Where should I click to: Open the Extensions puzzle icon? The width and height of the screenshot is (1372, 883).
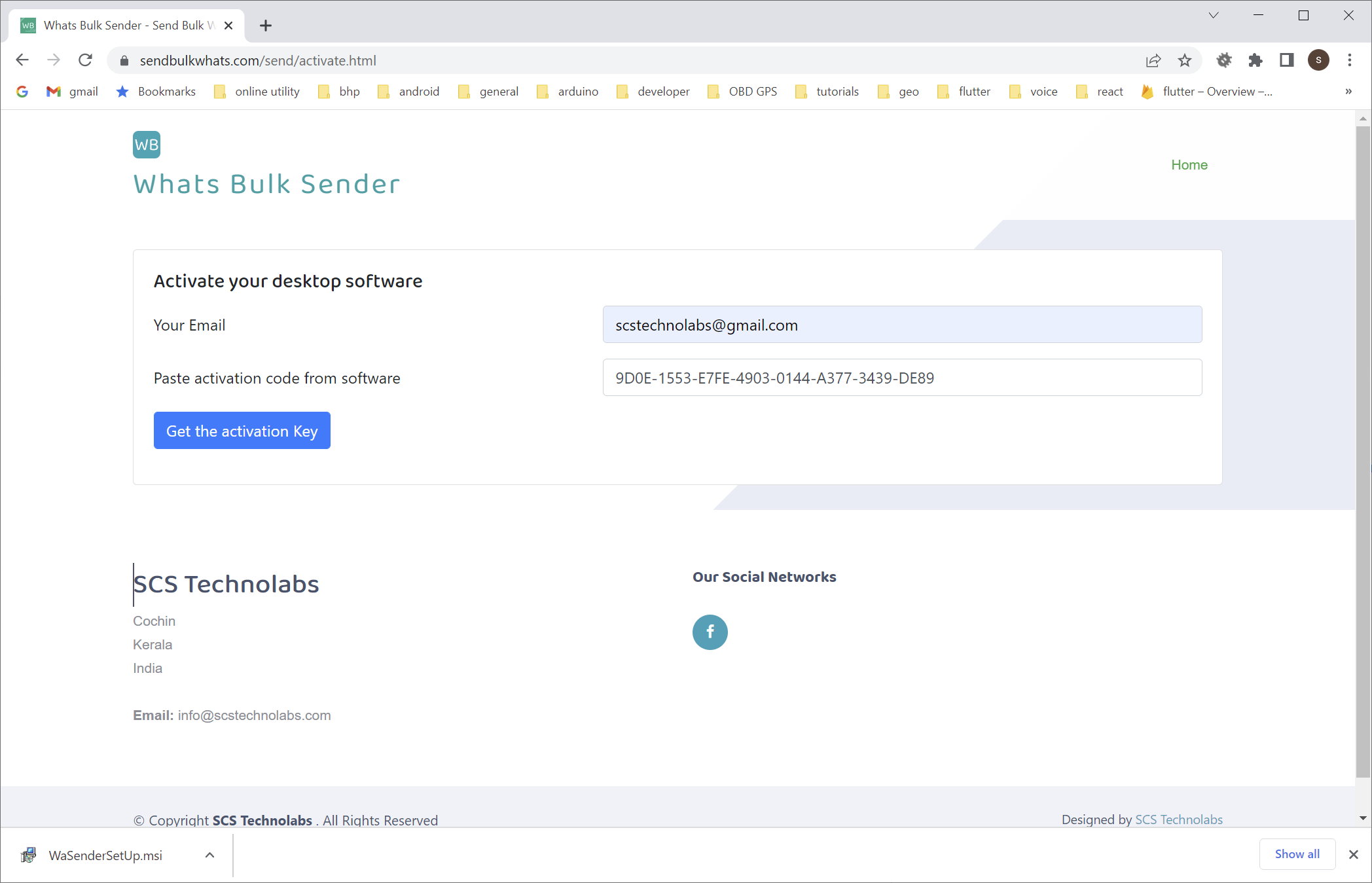pos(1255,61)
